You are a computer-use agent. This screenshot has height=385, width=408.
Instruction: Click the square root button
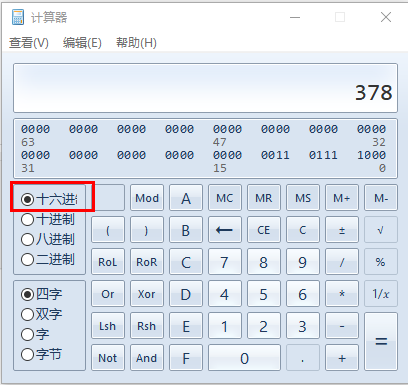381,230
